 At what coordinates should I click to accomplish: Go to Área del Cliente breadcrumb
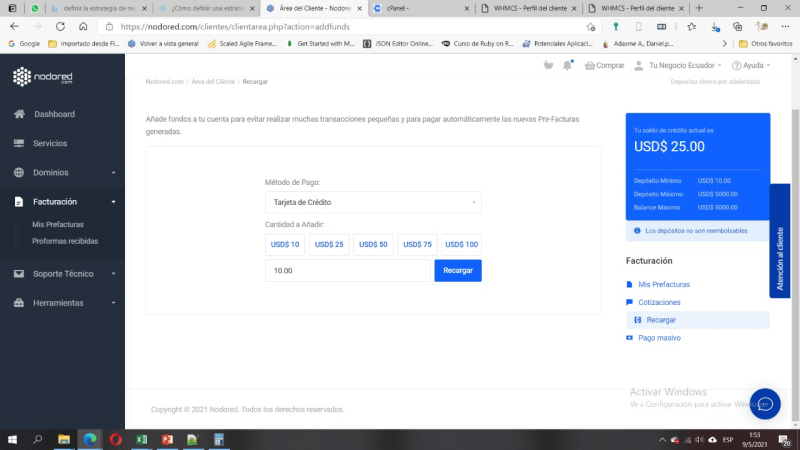[213, 82]
